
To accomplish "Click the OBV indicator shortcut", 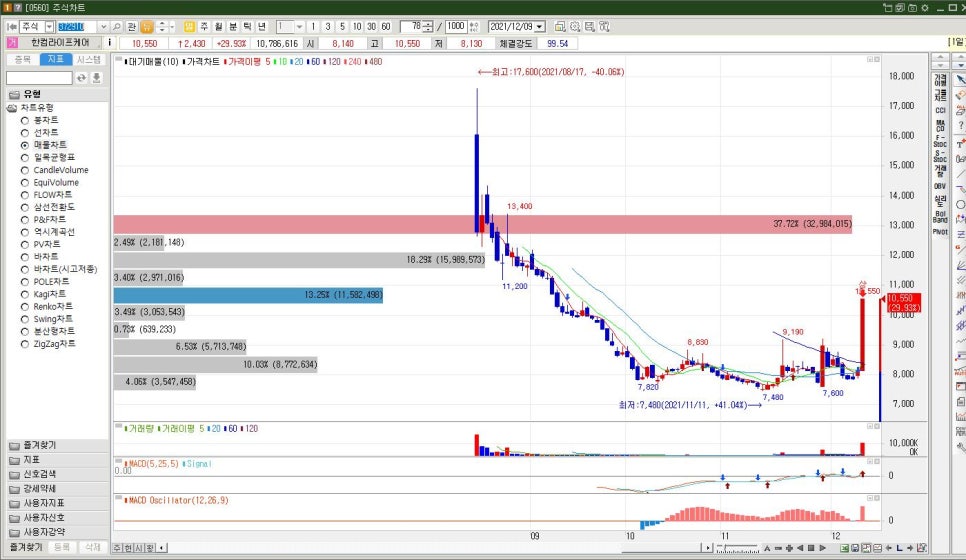I will (x=940, y=186).
